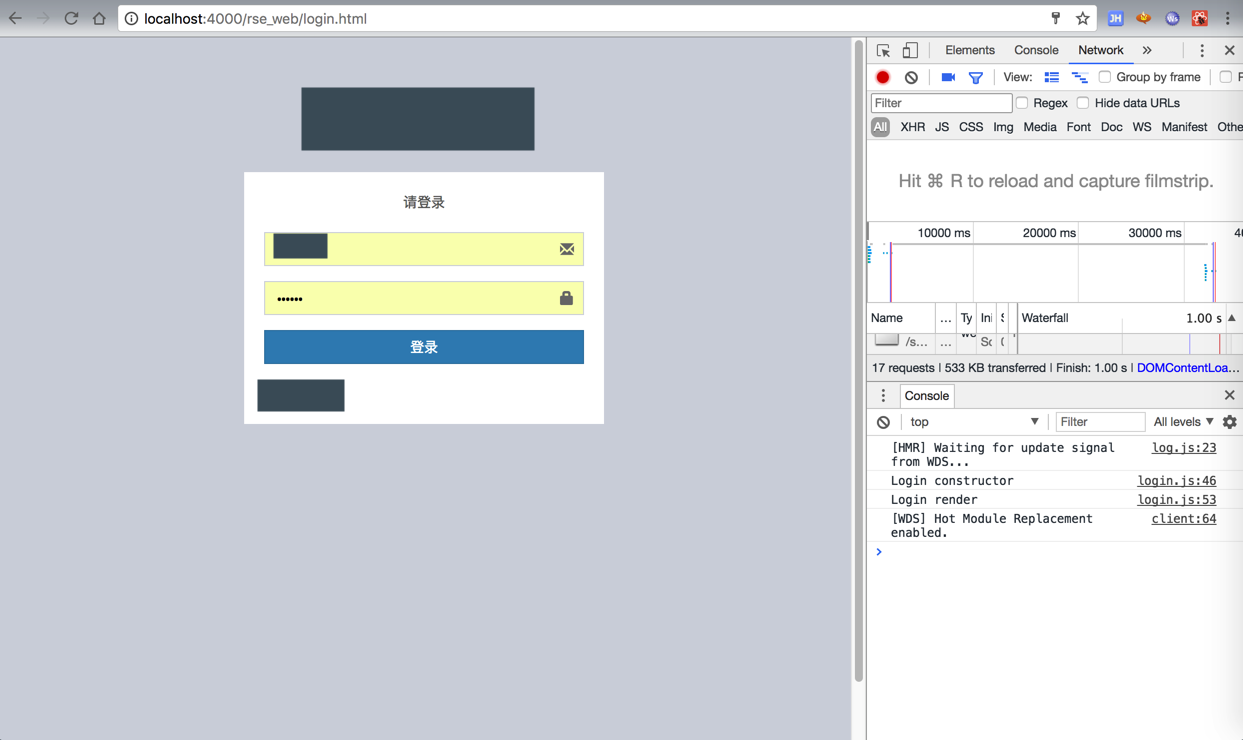Click the DOMContentLoaded link in summary
Image resolution: width=1243 pixels, height=740 pixels.
pos(1188,368)
